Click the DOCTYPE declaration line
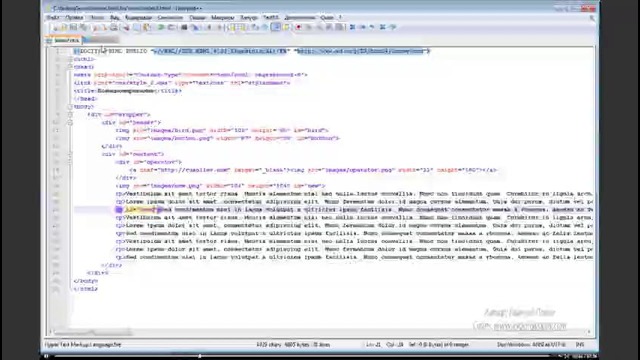The height and width of the screenshot is (360, 640). (x=251, y=51)
